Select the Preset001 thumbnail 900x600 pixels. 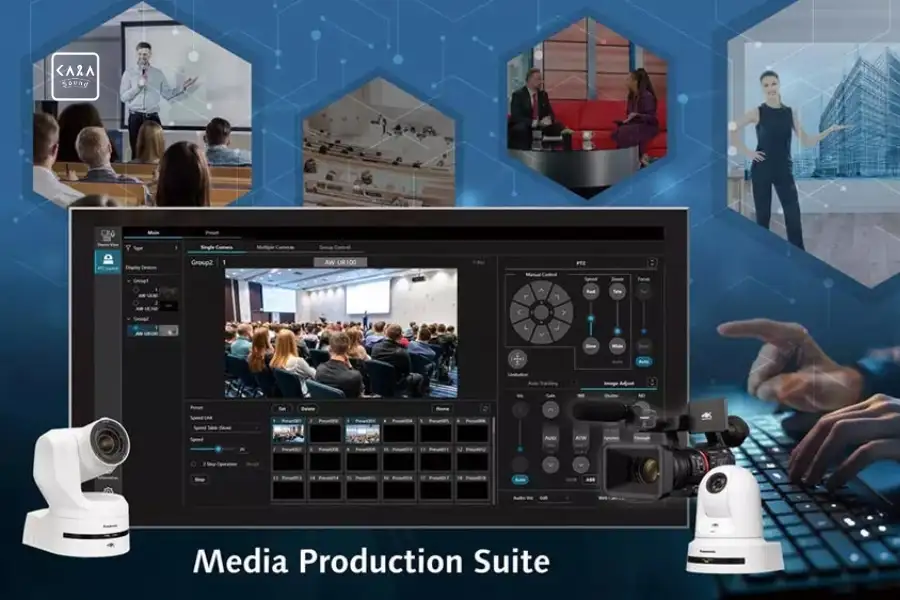pos(289,431)
